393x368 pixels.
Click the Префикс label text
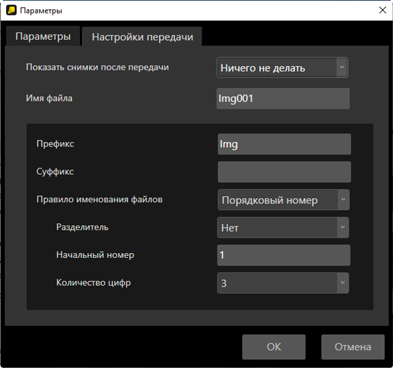55,144
